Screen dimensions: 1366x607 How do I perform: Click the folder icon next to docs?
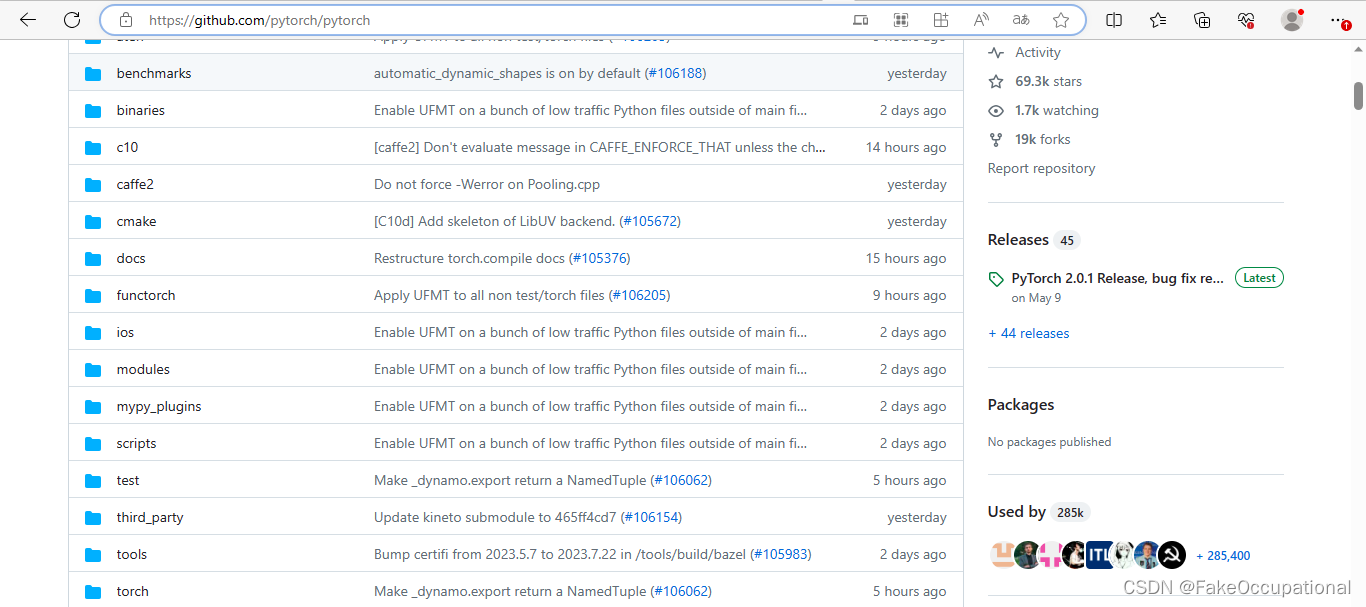(x=94, y=259)
